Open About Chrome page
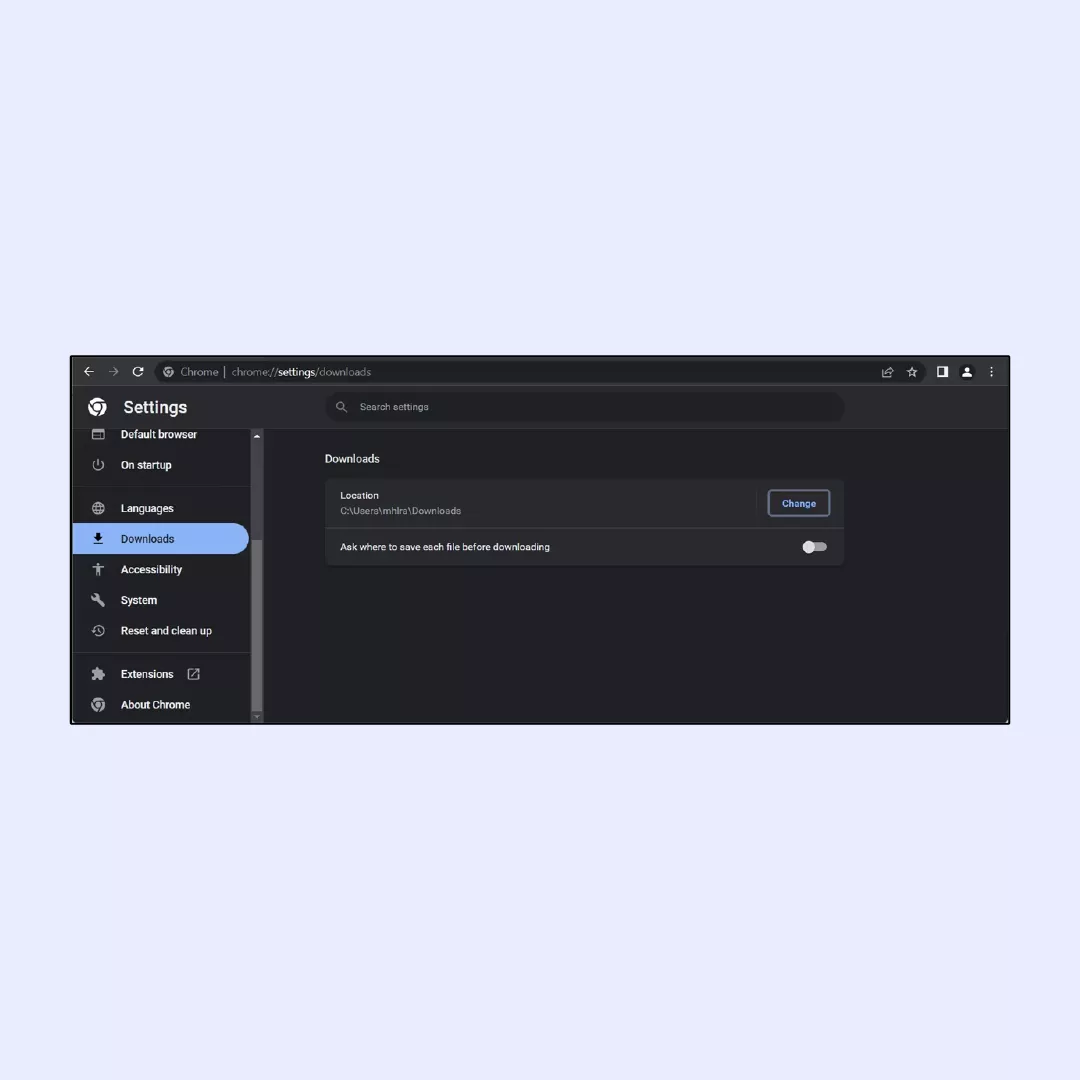 162,705
